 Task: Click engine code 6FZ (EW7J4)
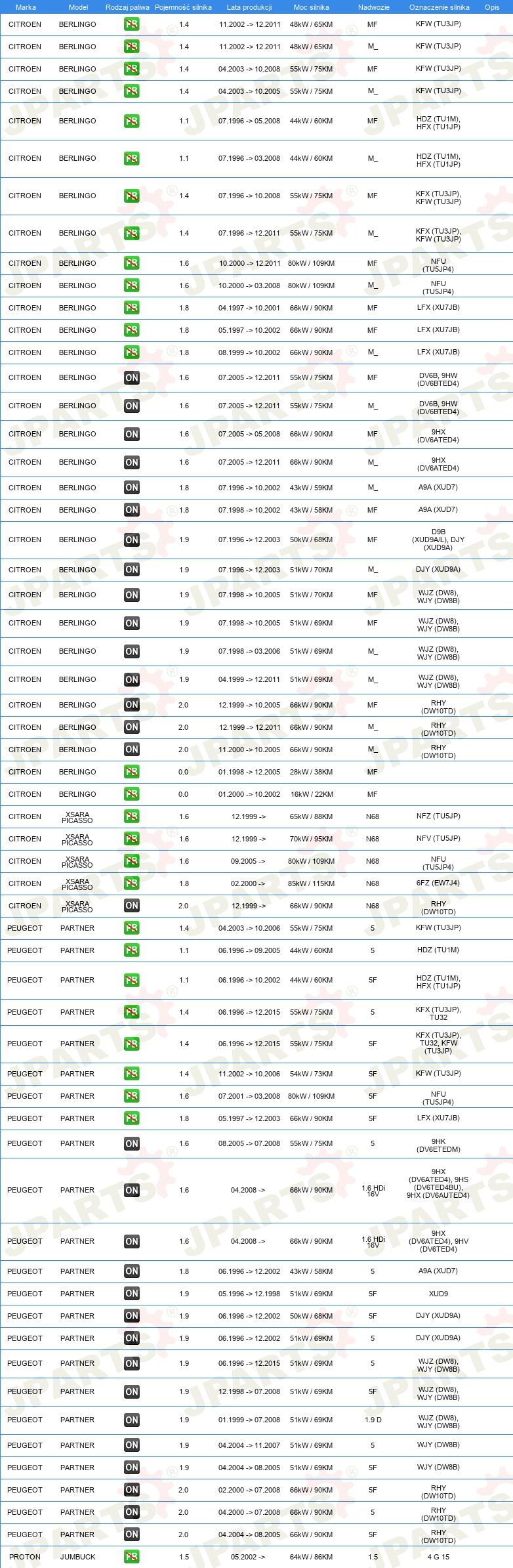click(x=438, y=883)
